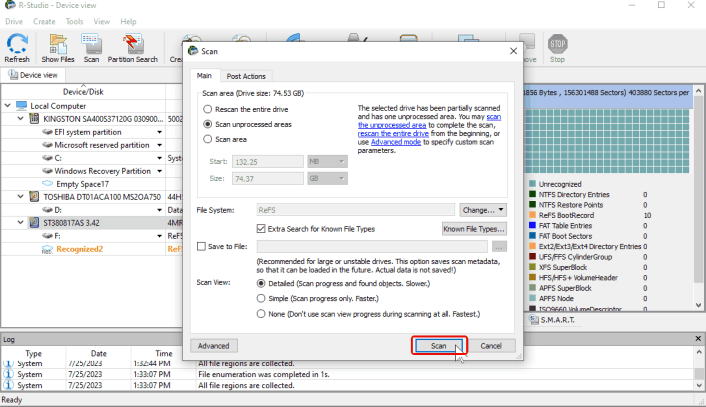The image size is (706, 407).
Task: Click the Log panel scrollbar down arrow
Action: click(x=698, y=385)
